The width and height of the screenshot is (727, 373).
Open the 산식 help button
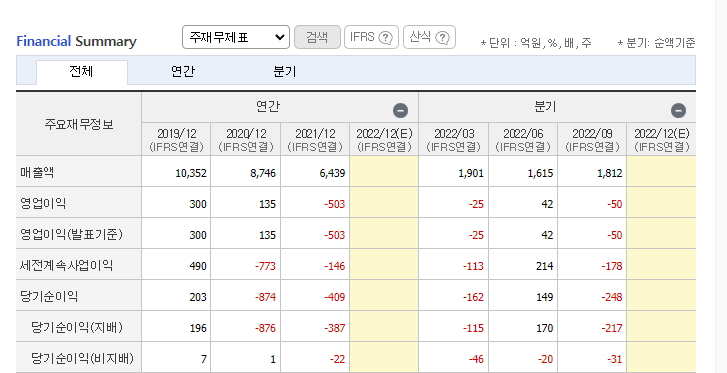(429, 37)
